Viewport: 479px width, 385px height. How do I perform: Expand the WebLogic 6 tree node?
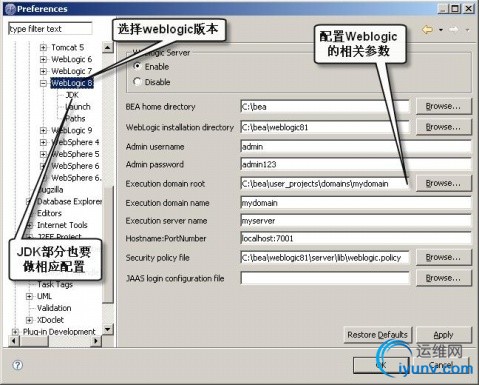(x=43, y=59)
